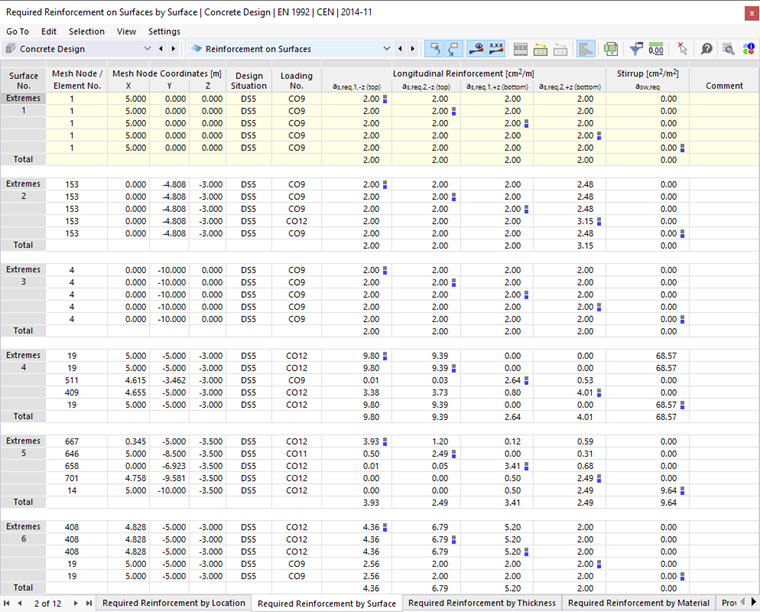Open the Selection menu
This screenshot has height=612, width=760.
pos(86,31)
